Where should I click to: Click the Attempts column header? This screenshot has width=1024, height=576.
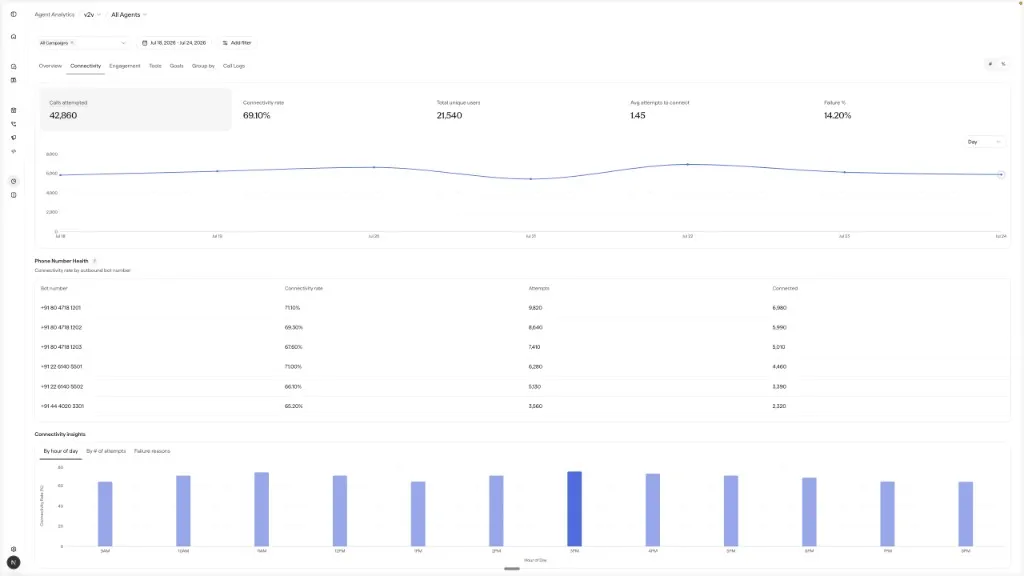click(539, 288)
